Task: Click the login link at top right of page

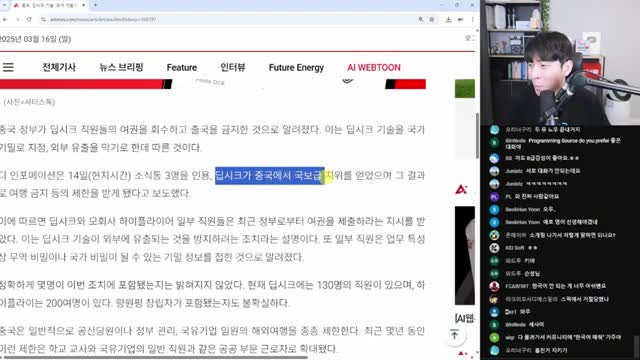Action: tap(470, 38)
